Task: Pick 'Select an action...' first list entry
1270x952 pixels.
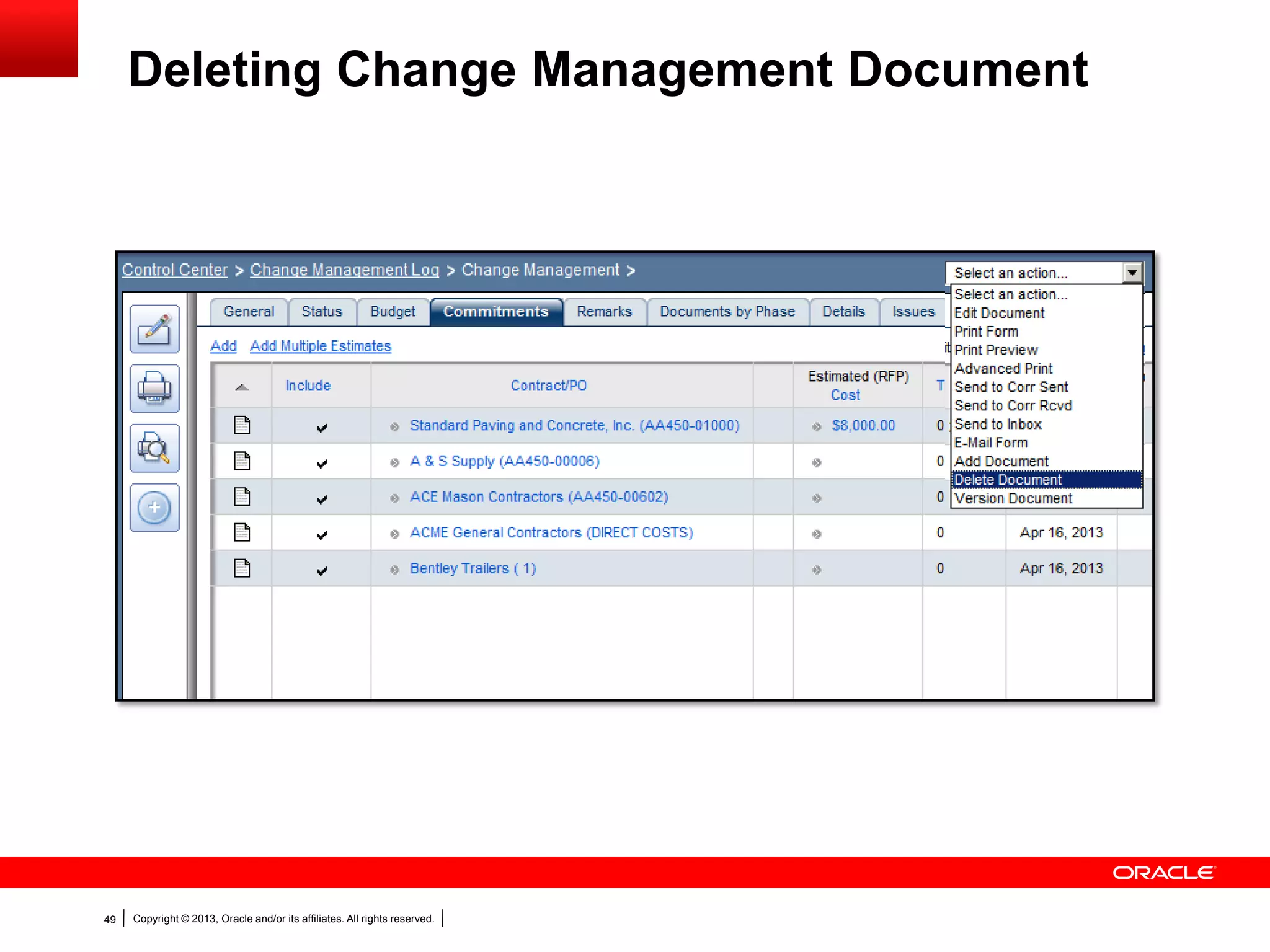Action: click(x=1047, y=294)
